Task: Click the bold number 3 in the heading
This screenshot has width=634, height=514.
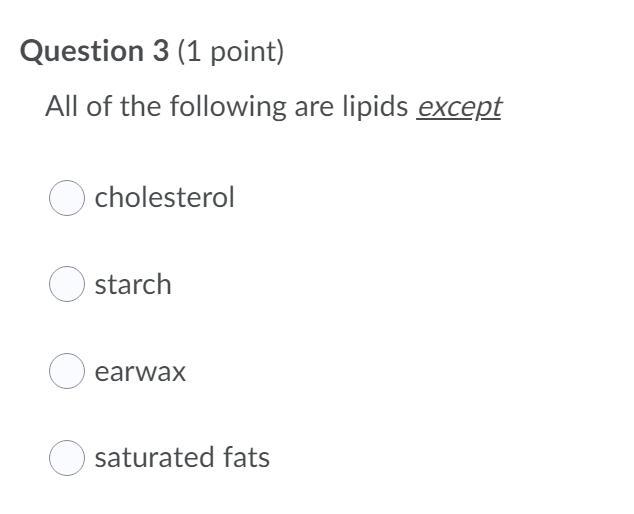Action: tap(161, 51)
